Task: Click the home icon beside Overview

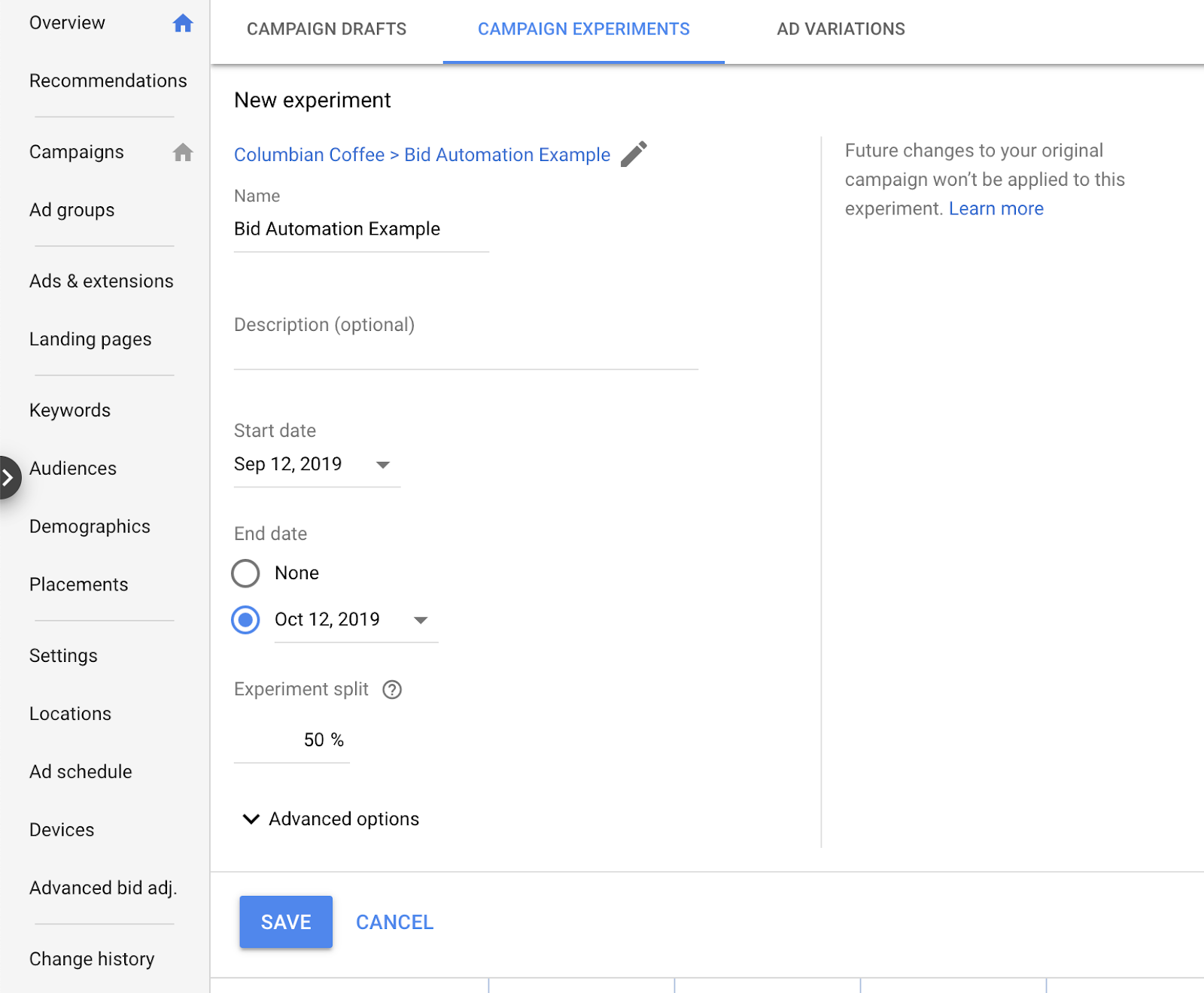Action: (183, 23)
